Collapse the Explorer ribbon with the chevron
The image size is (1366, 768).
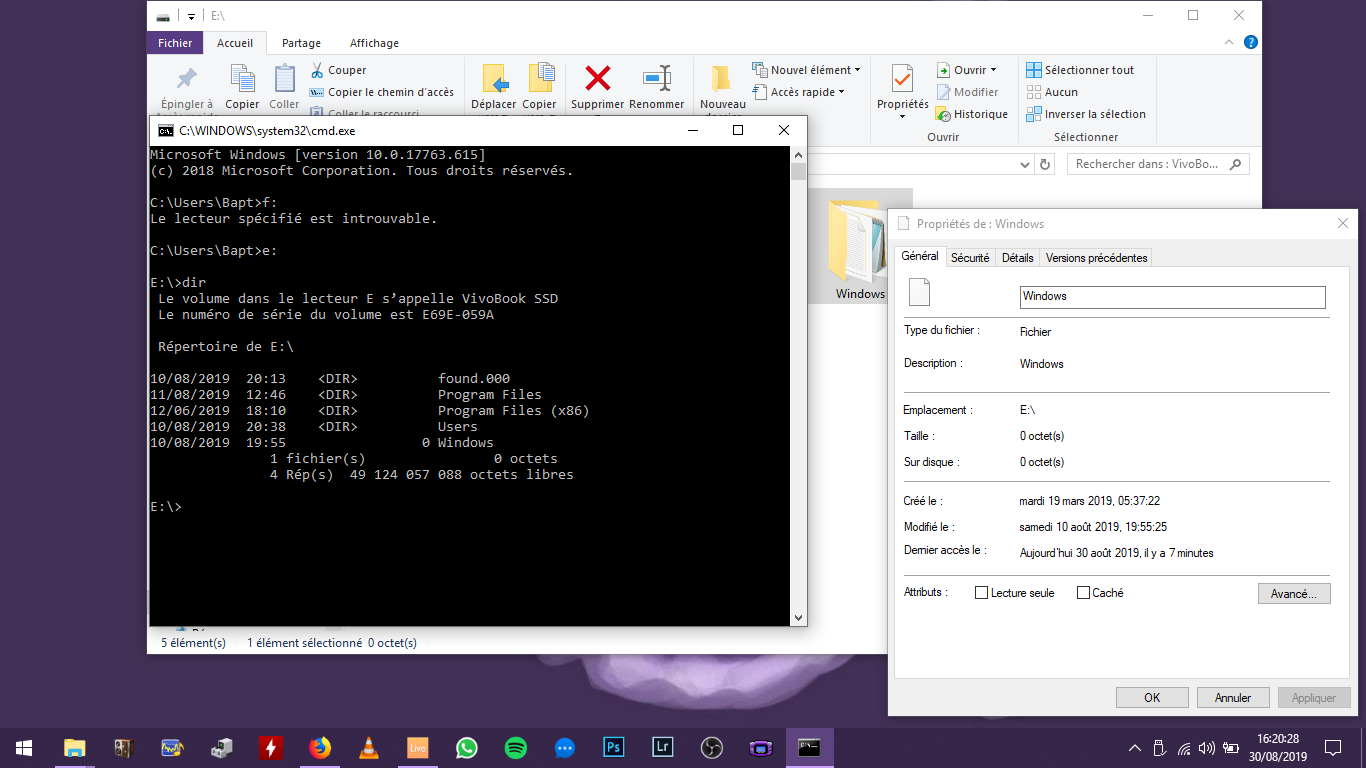click(1230, 43)
